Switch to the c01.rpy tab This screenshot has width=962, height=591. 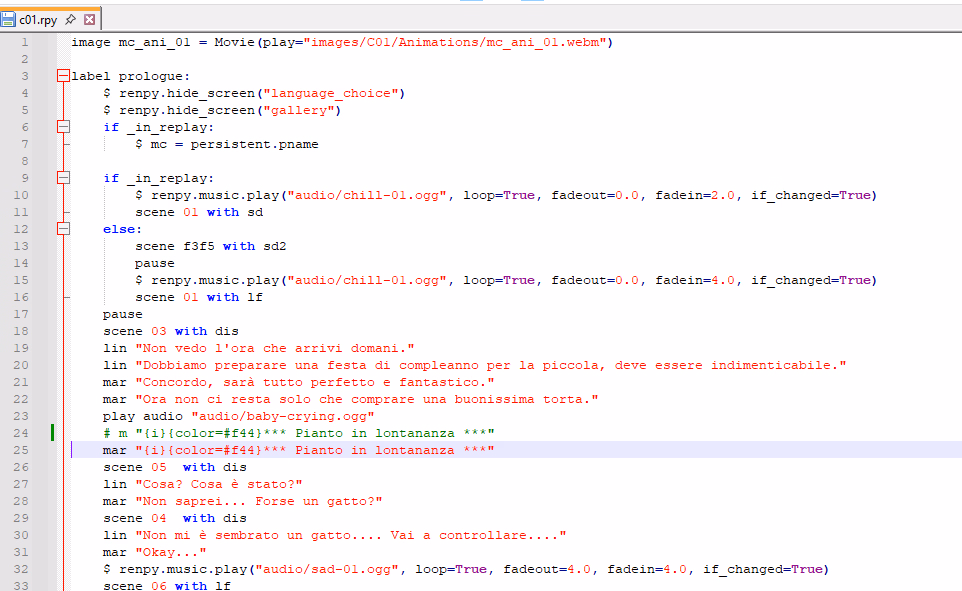[x=38, y=19]
